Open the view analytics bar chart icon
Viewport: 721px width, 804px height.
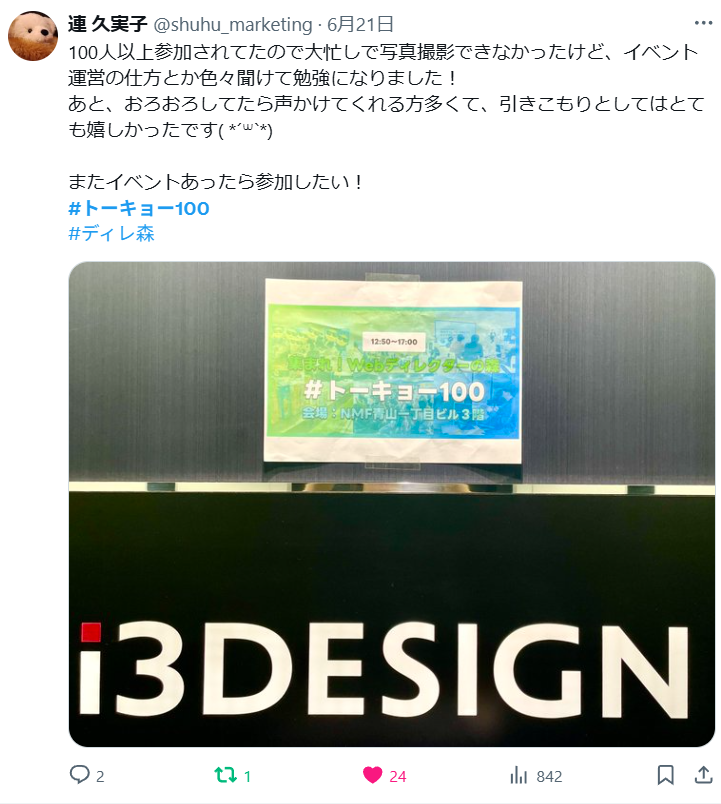click(x=518, y=775)
